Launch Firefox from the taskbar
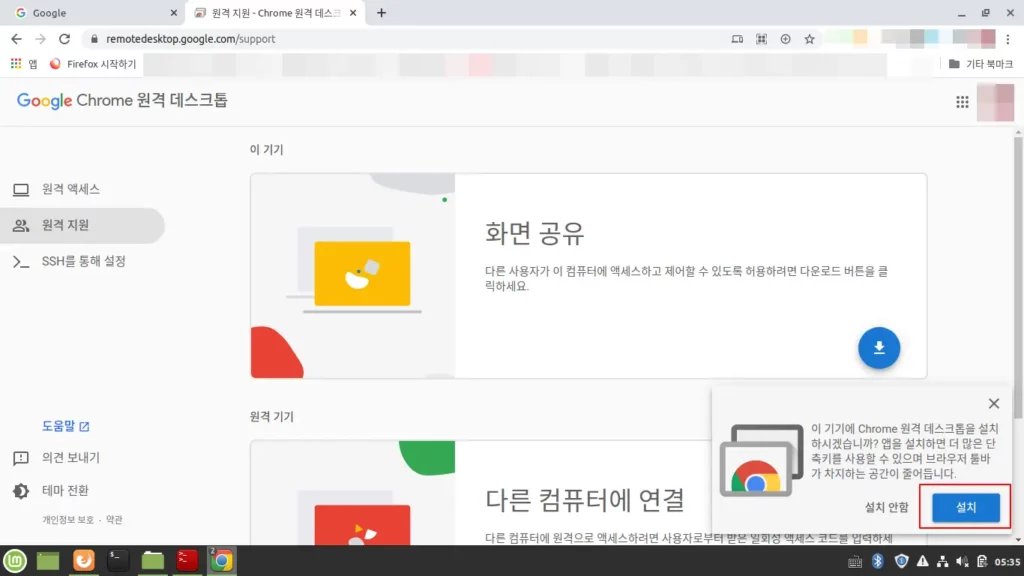This screenshot has width=1024, height=576. [x=84, y=560]
